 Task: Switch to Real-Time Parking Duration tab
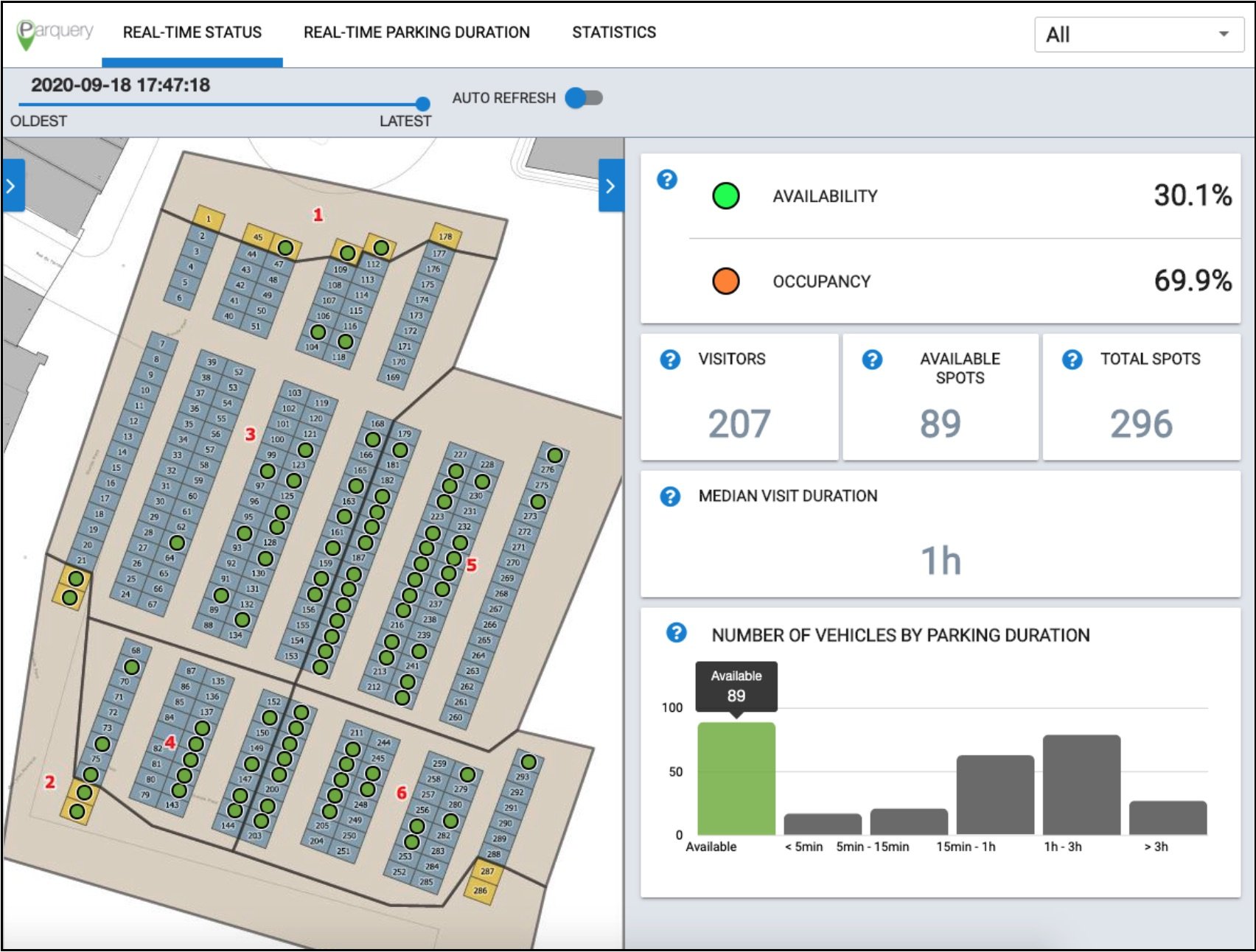click(416, 32)
